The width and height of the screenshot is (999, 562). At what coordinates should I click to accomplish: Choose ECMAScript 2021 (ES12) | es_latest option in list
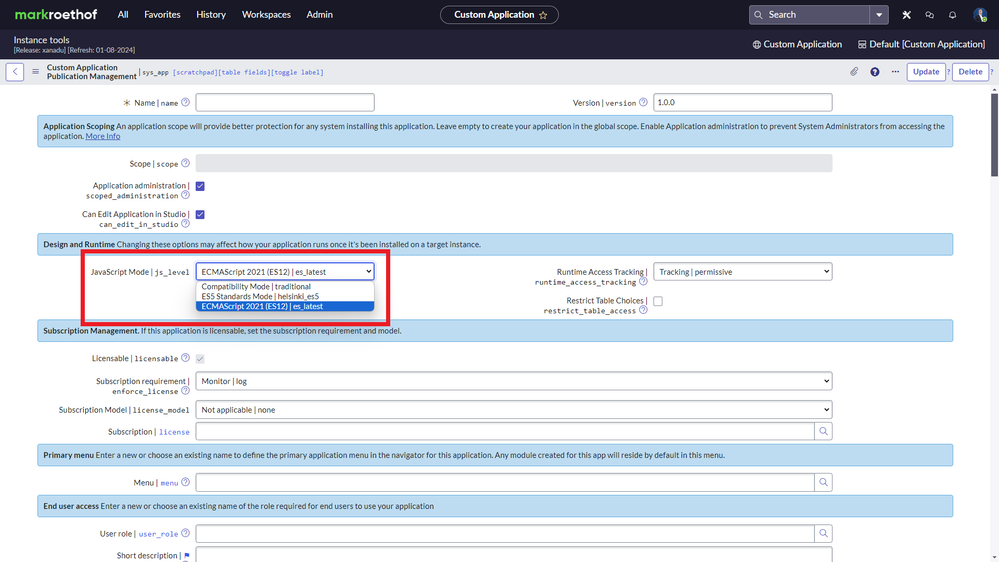pos(285,306)
